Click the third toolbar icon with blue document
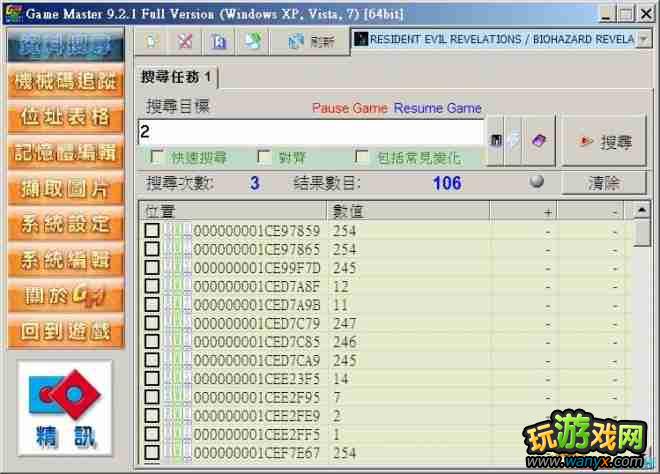660x474 pixels. click(x=218, y=41)
